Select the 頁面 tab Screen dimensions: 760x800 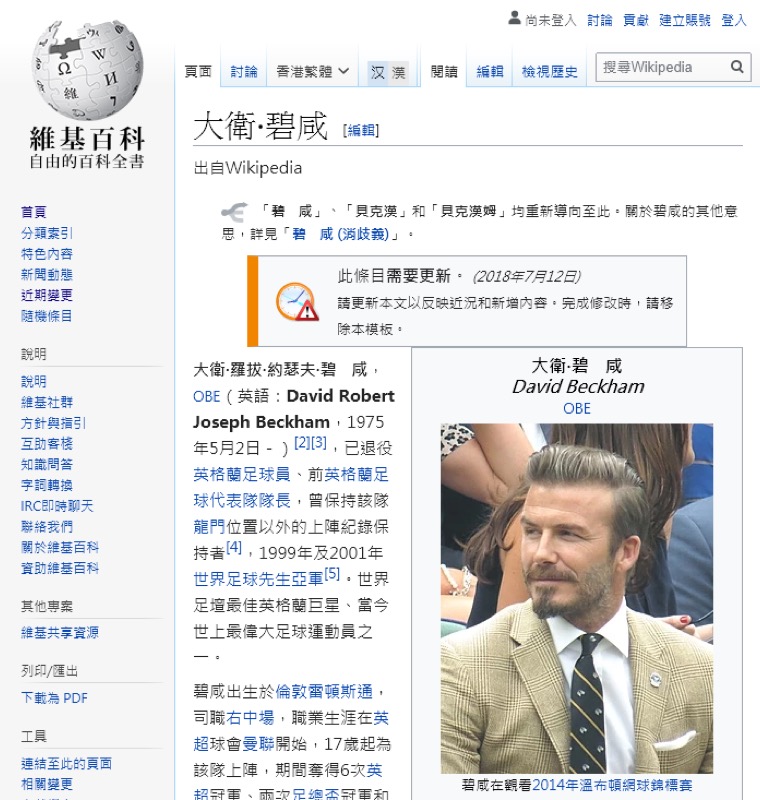[x=198, y=72]
